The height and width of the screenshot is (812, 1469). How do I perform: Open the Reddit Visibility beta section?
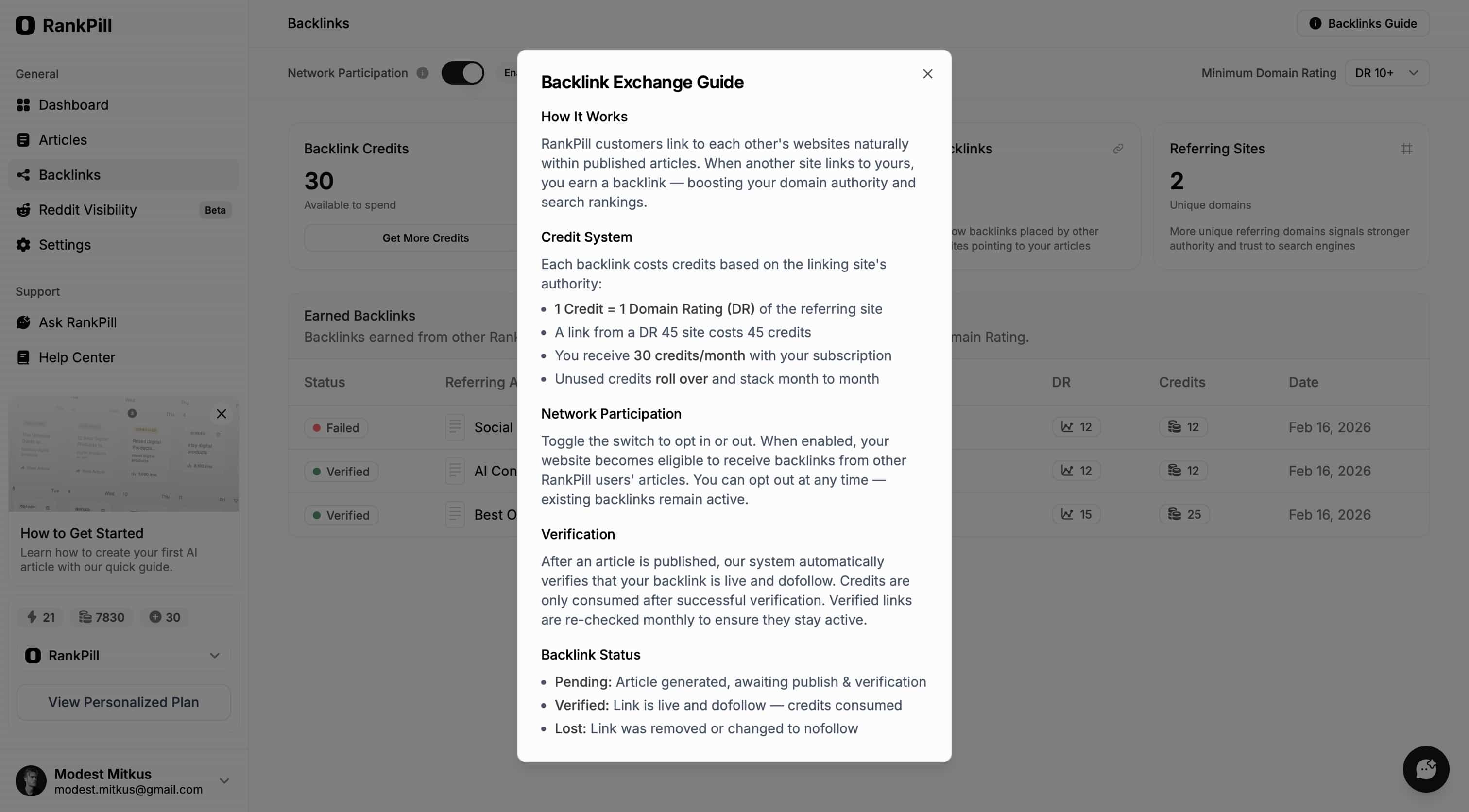(87, 210)
